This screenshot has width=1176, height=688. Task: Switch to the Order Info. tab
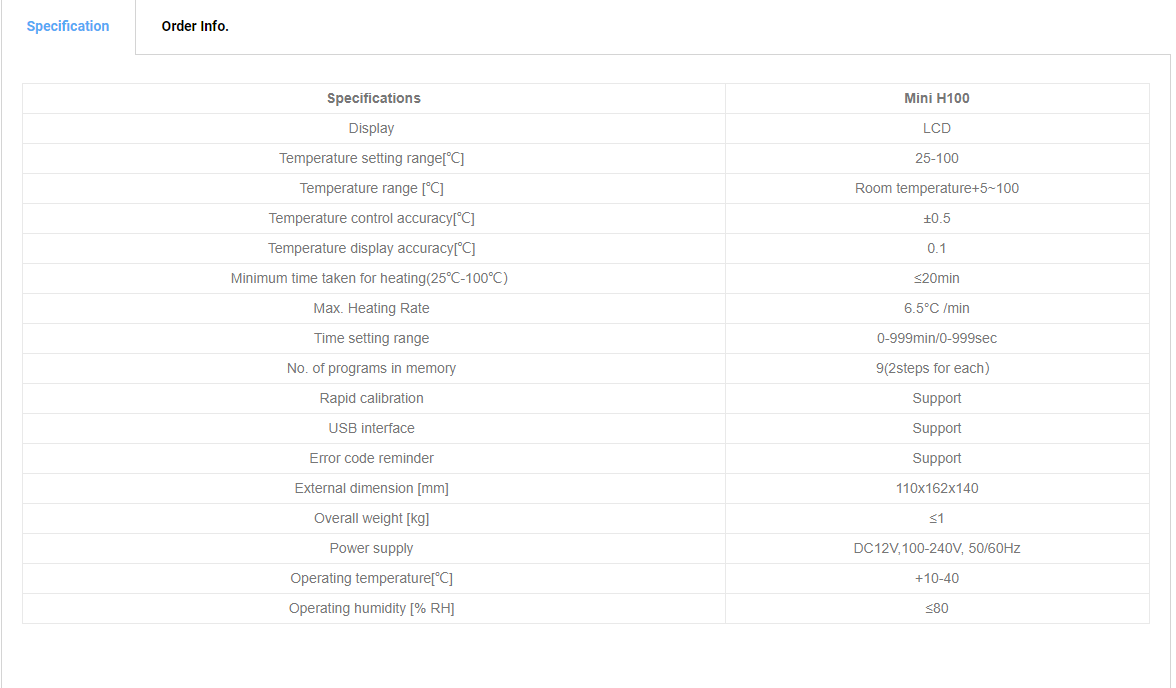pyautogui.click(x=195, y=26)
